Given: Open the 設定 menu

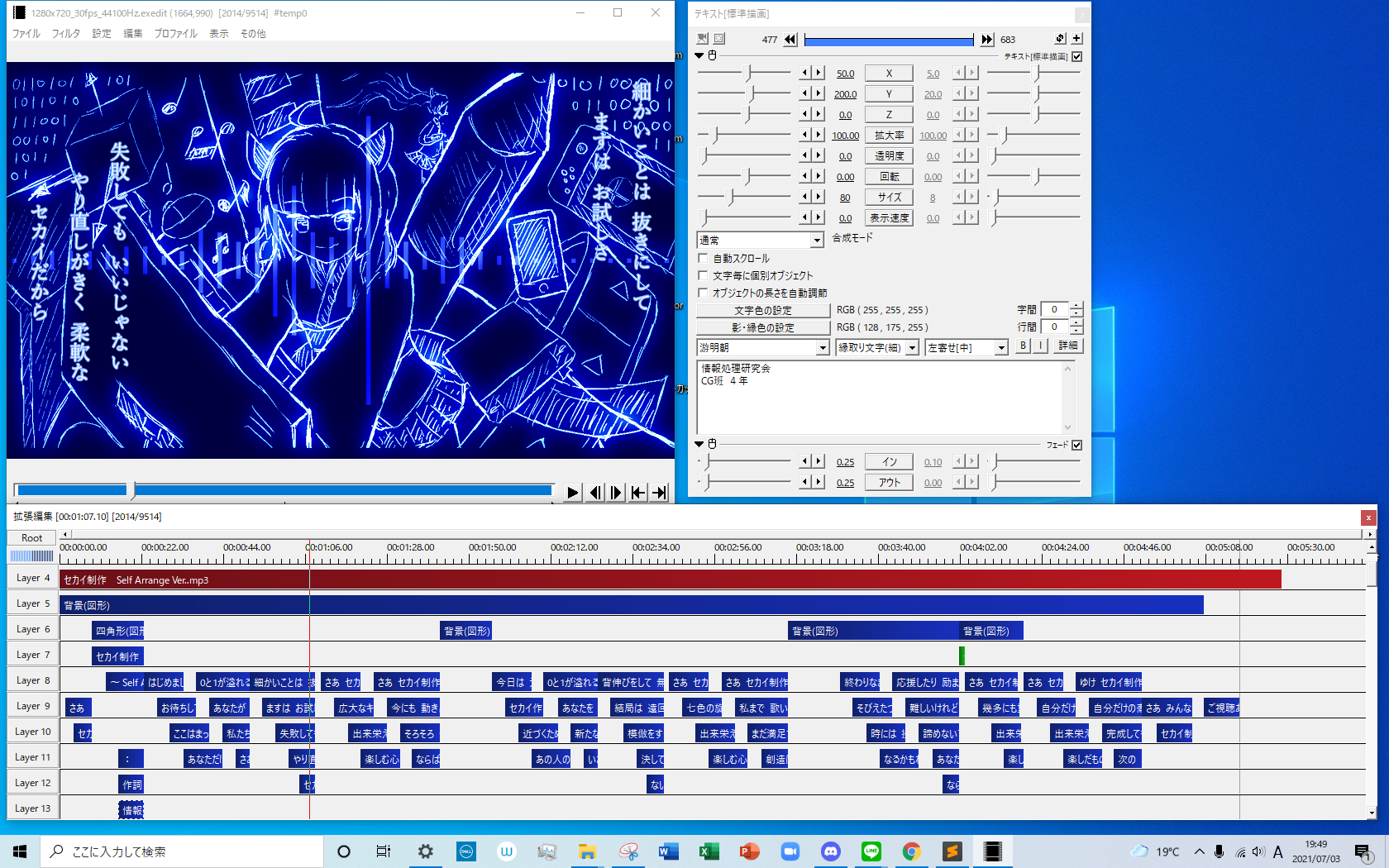Looking at the screenshot, I should click(102, 34).
